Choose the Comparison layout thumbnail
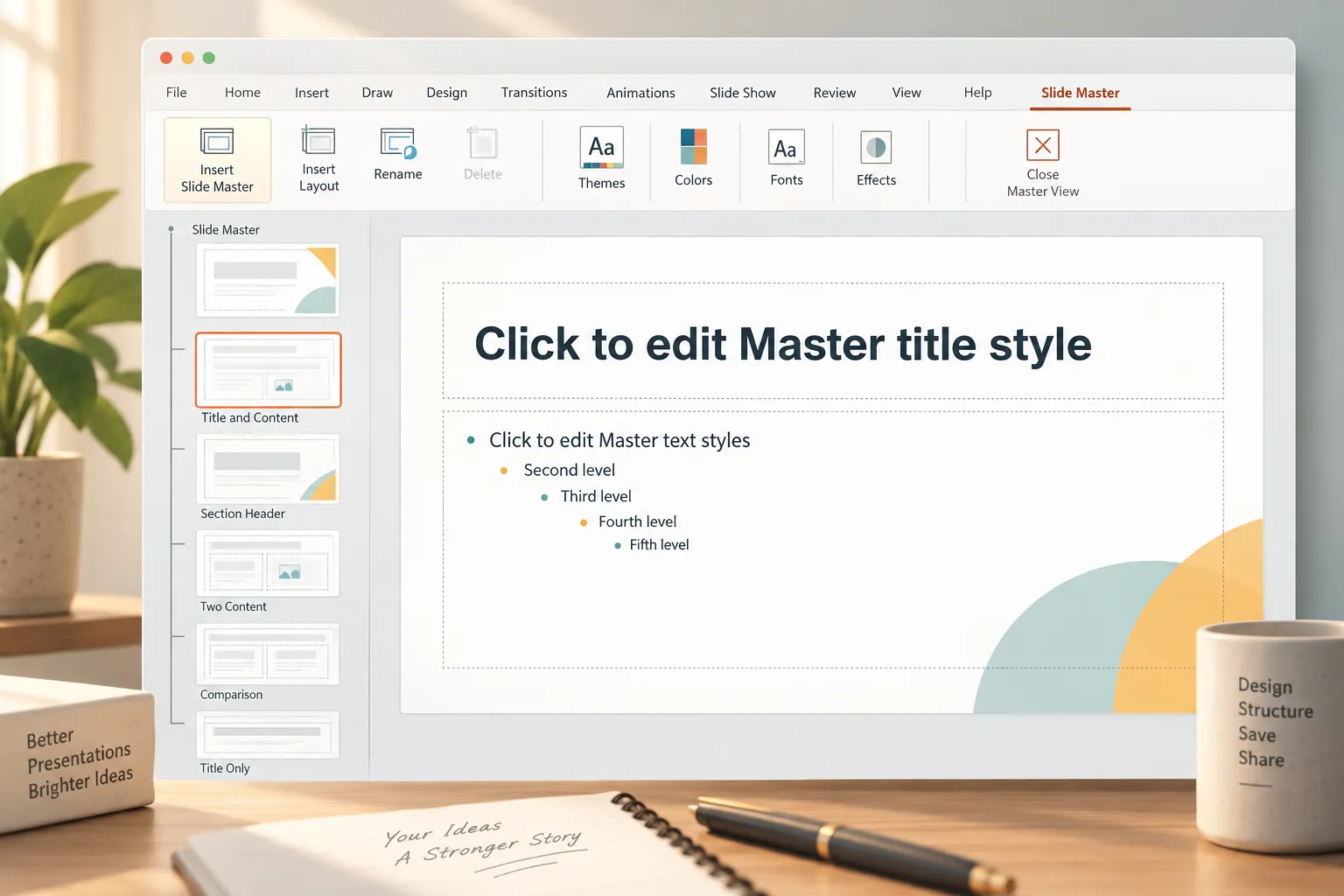The height and width of the screenshot is (896, 1344). click(x=268, y=654)
